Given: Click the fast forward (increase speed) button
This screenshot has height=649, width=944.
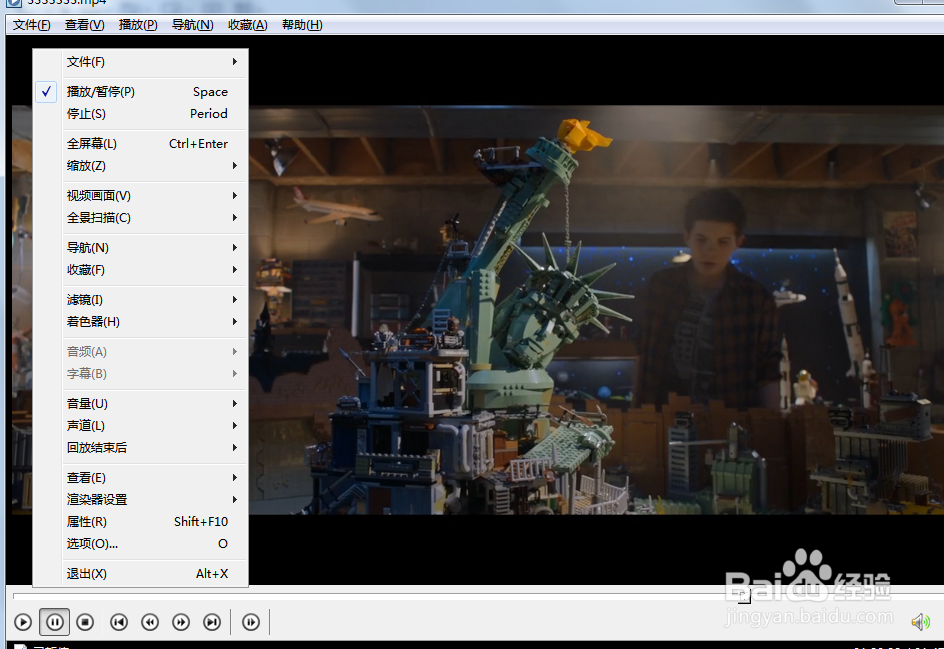Looking at the screenshot, I should 181,622.
